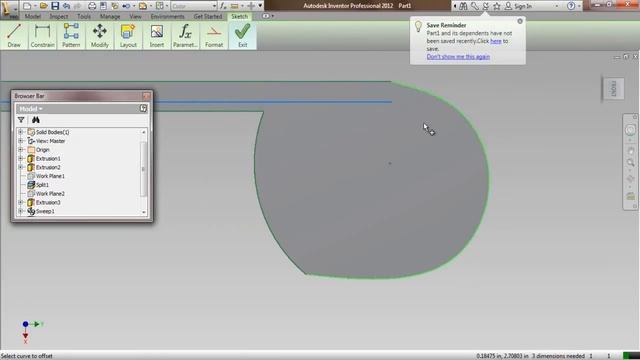Open a file using the folder icon
The width and height of the screenshot is (640, 360).
pos(44,6)
